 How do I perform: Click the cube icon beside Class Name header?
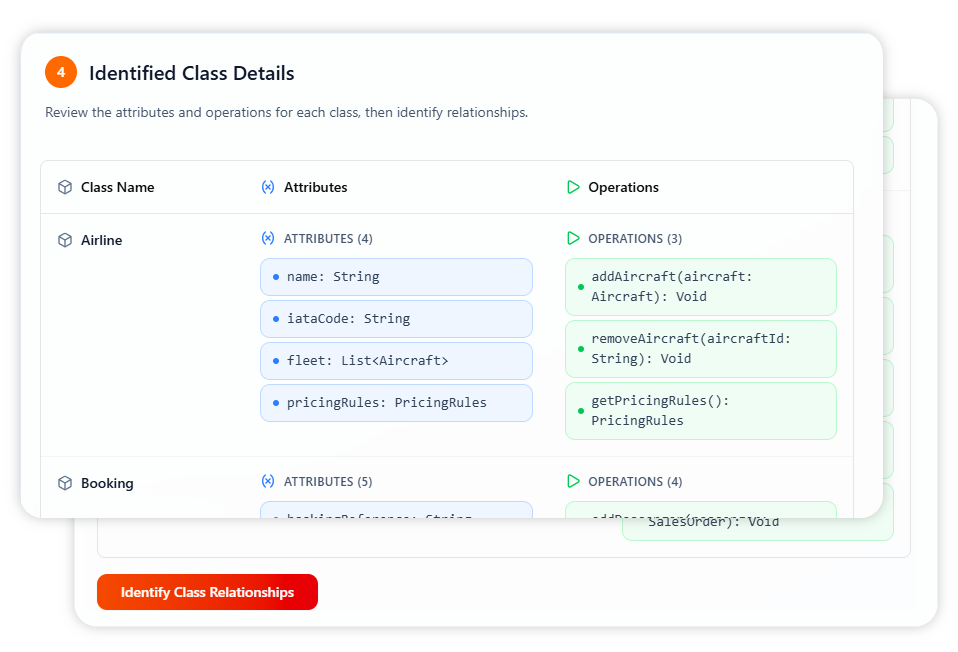(x=65, y=187)
